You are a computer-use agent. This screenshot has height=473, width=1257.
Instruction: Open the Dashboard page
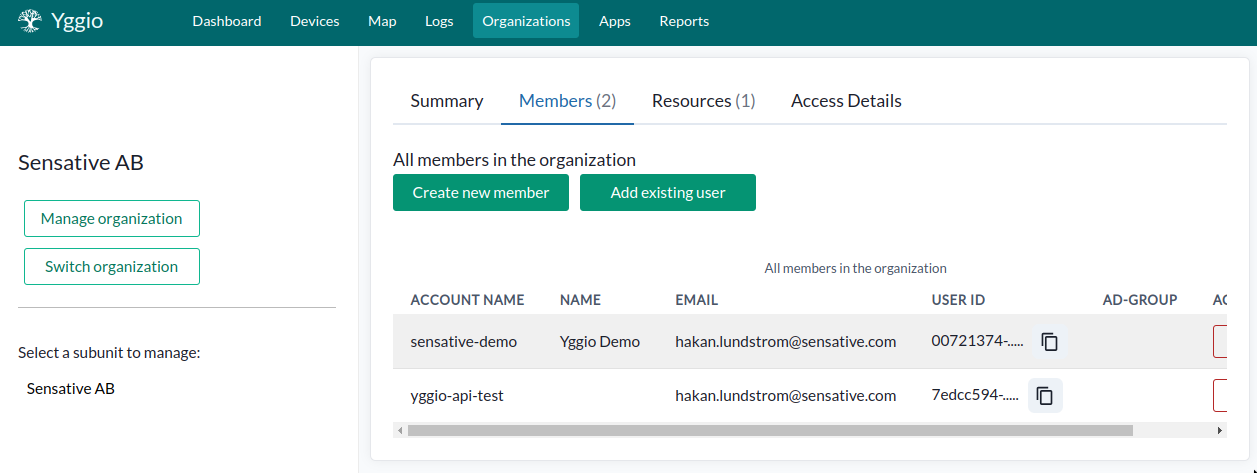[x=227, y=21]
